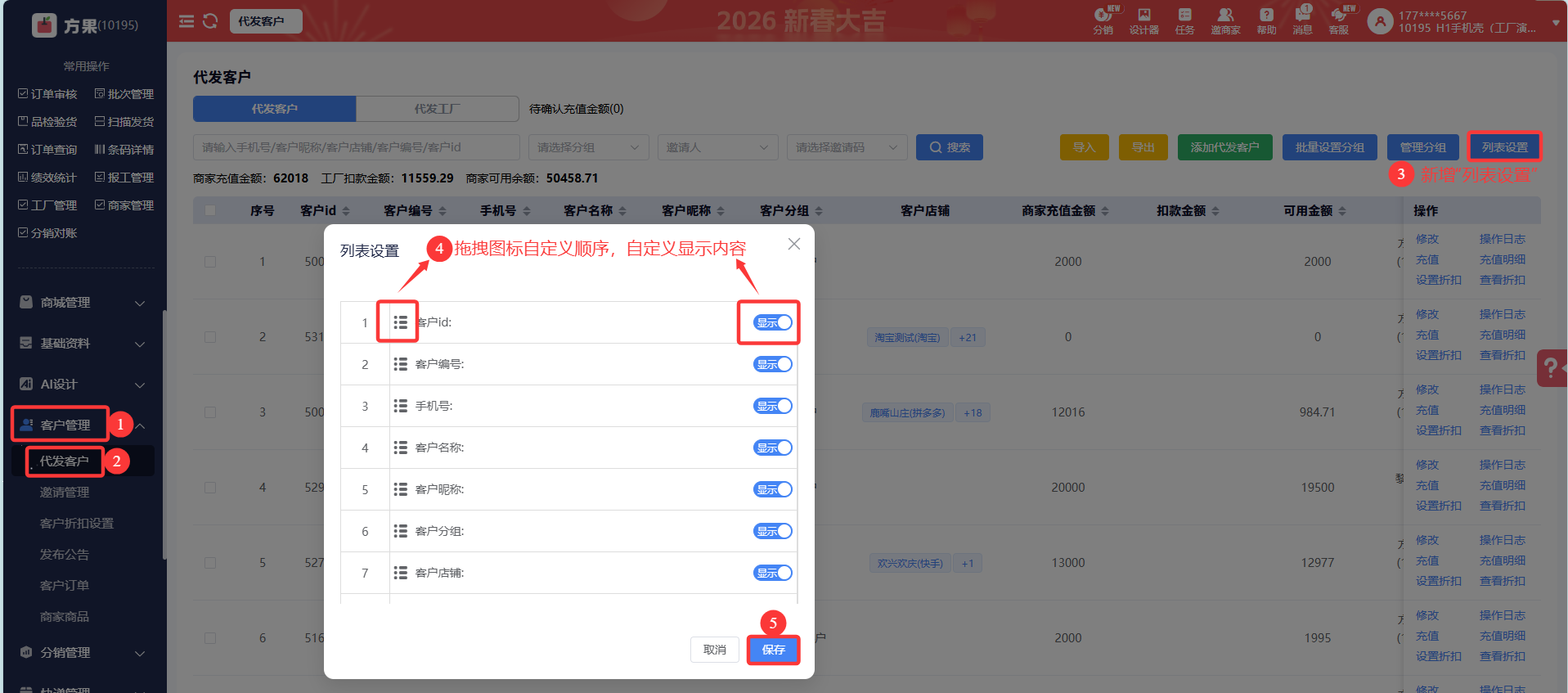Expand the 分销管理 sidebar menu
Viewport: 1568px width, 693px height.
click(x=83, y=653)
